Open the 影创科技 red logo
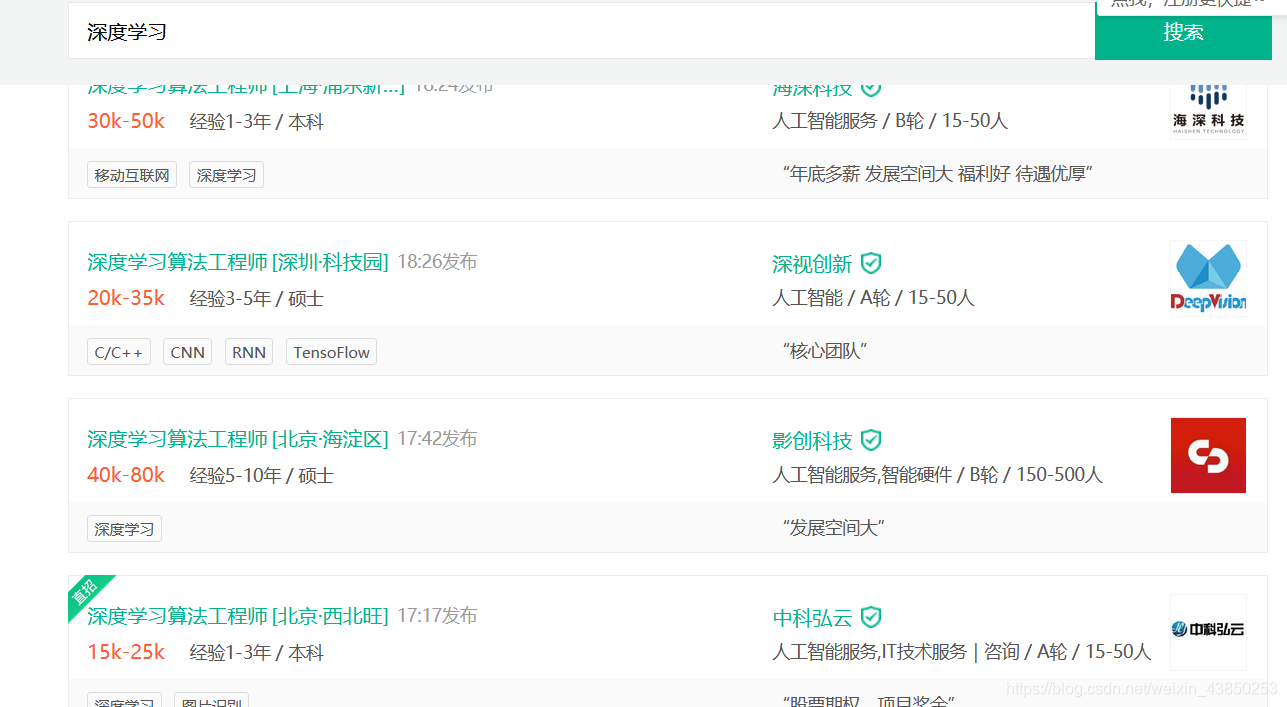Image resolution: width=1287 pixels, height=707 pixels. coord(1208,455)
